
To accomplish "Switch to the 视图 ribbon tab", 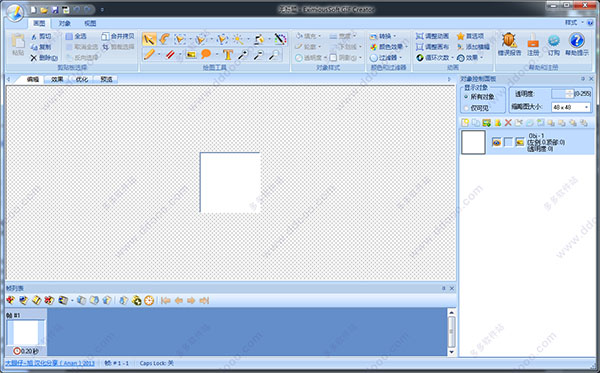I will pos(90,24).
